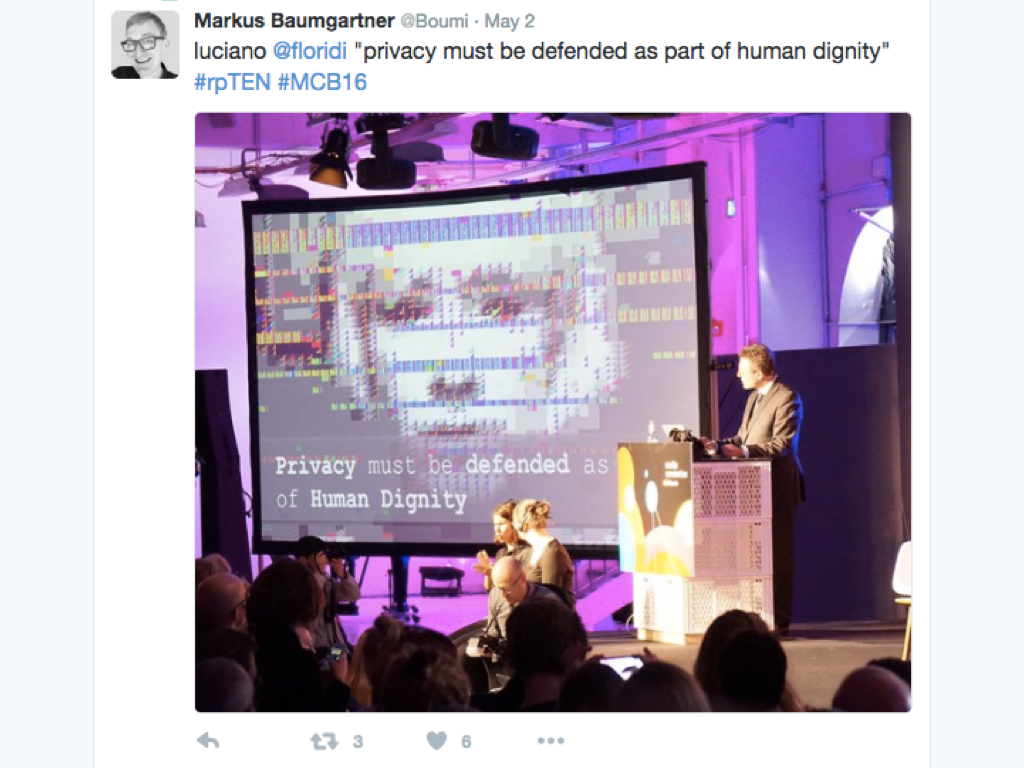Follow the #MCB16 hashtag
Viewport: 1024px width, 768px height.
coord(322,82)
